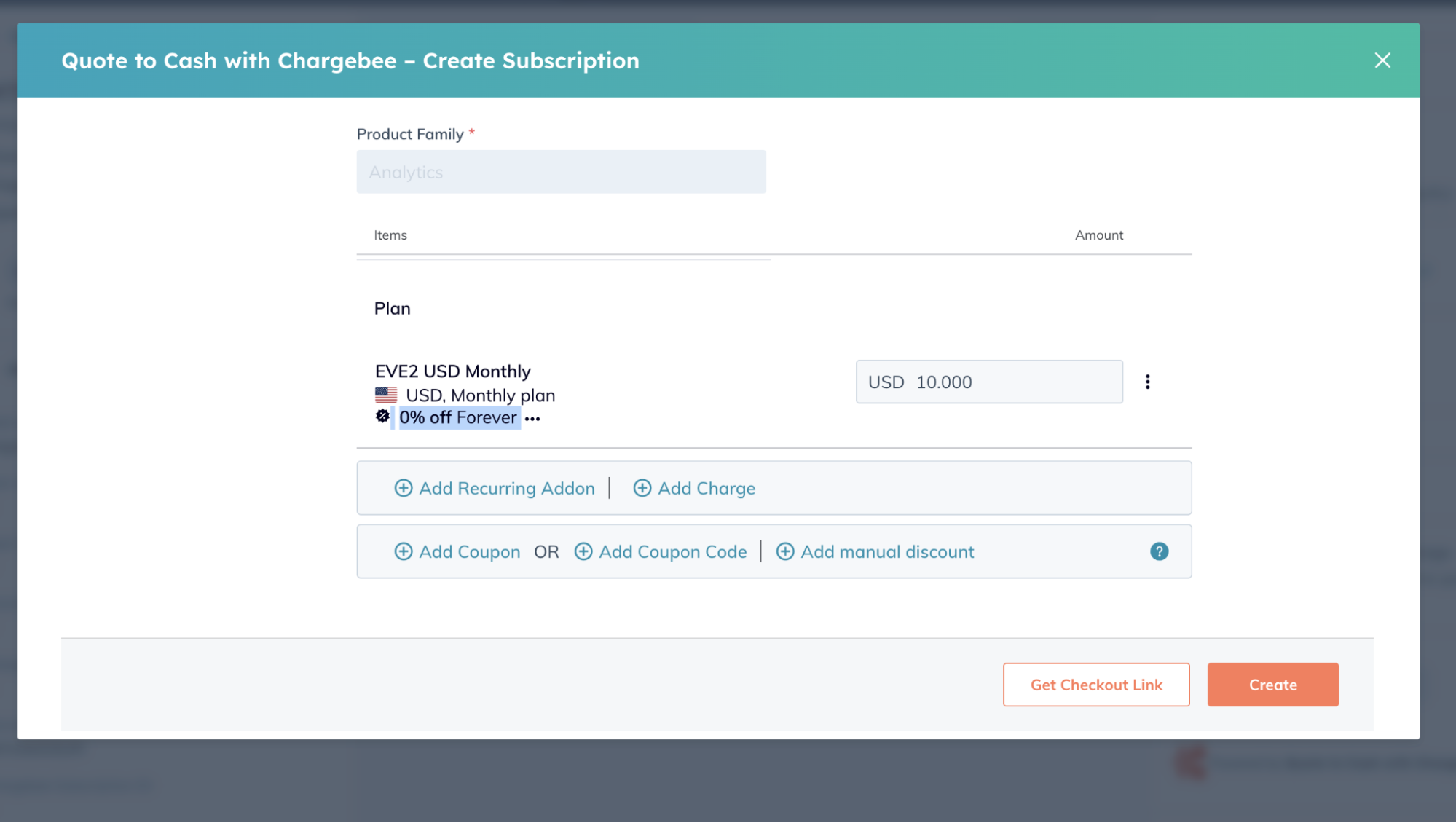The width and height of the screenshot is (1456, 823).
Task: Expand the ellipsis after 0% off Forever
Action: click(x=533, y=417)
